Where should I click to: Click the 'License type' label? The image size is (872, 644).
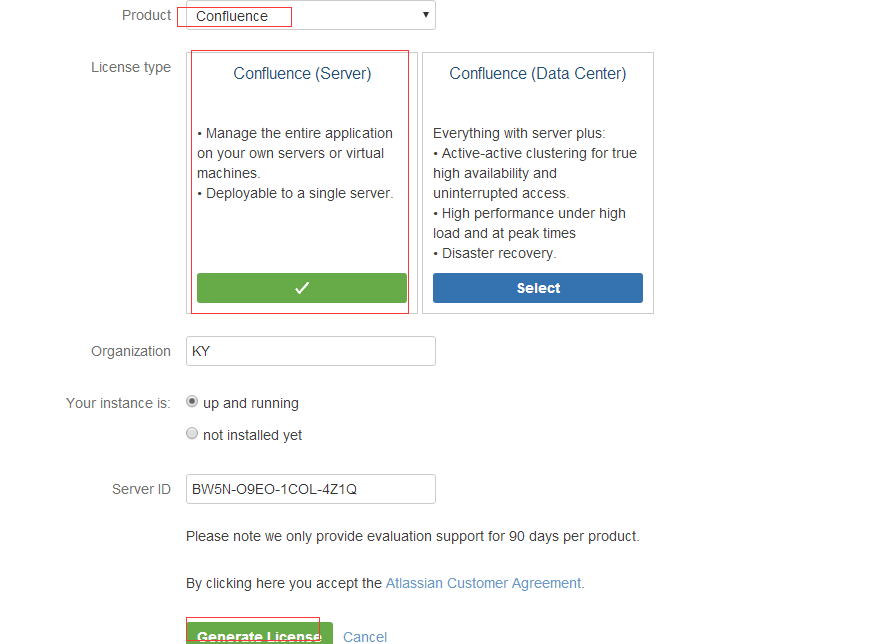(131, 67)
